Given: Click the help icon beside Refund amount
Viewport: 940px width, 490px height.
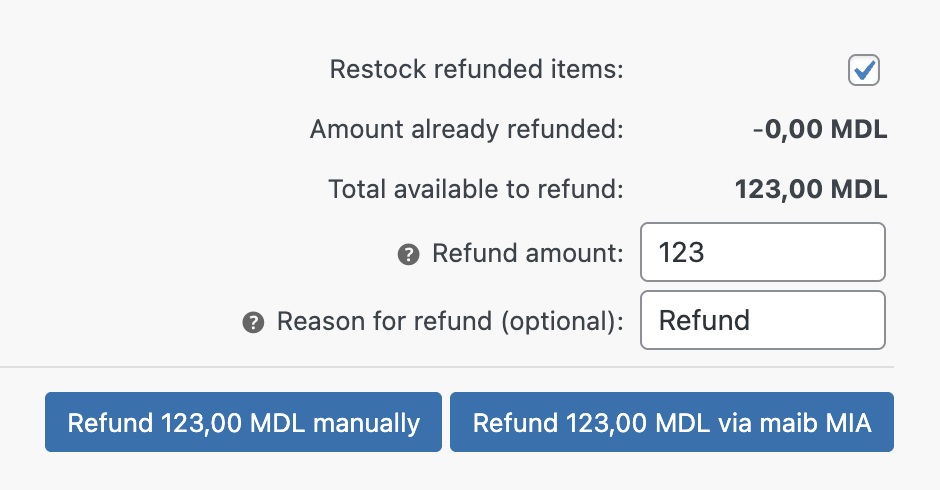Looking at the screenshot, I should (407, 254).
